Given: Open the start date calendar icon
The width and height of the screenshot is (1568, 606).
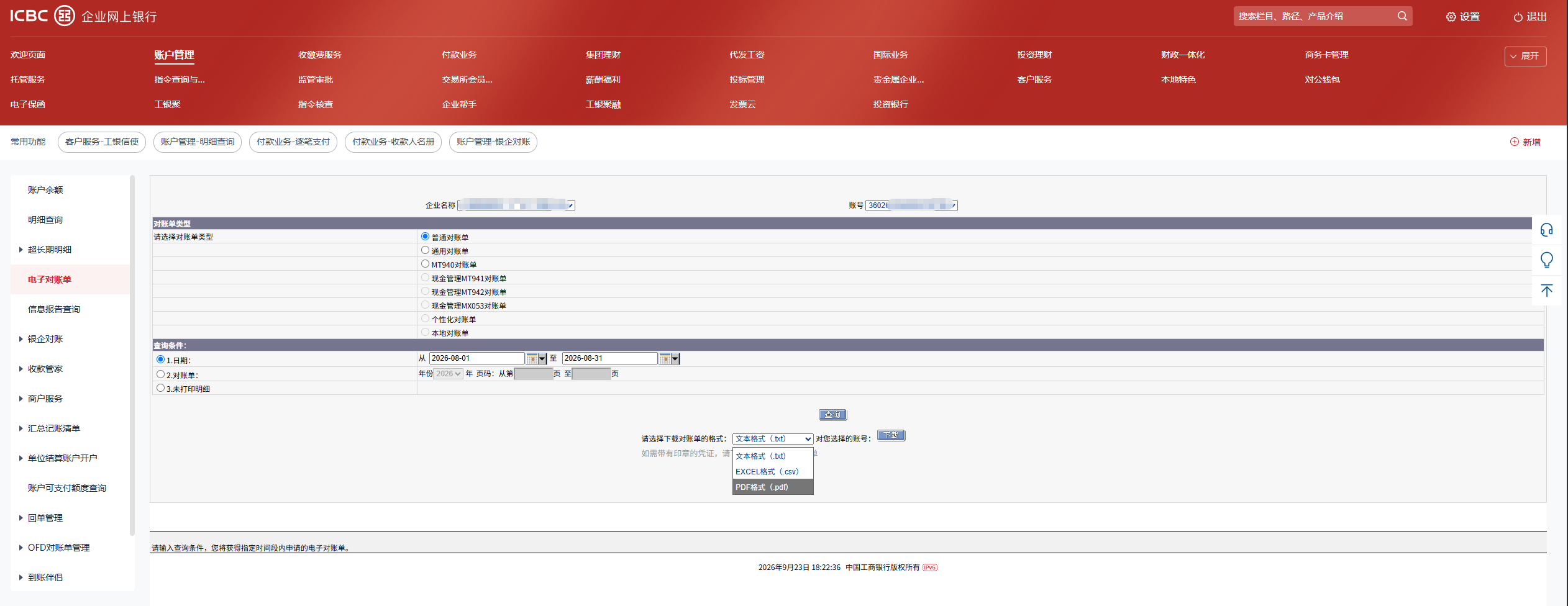Looking at the screenshot, I should (532, 359).
